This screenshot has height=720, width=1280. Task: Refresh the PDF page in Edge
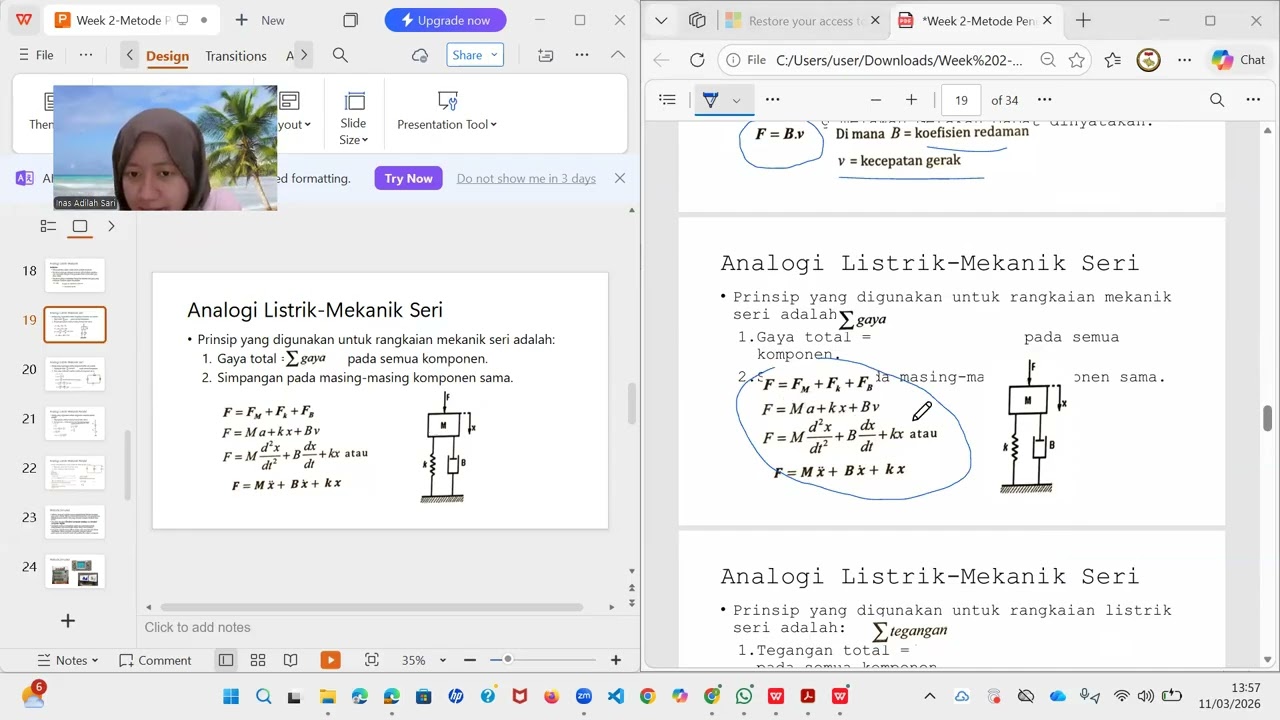[698, 60]
